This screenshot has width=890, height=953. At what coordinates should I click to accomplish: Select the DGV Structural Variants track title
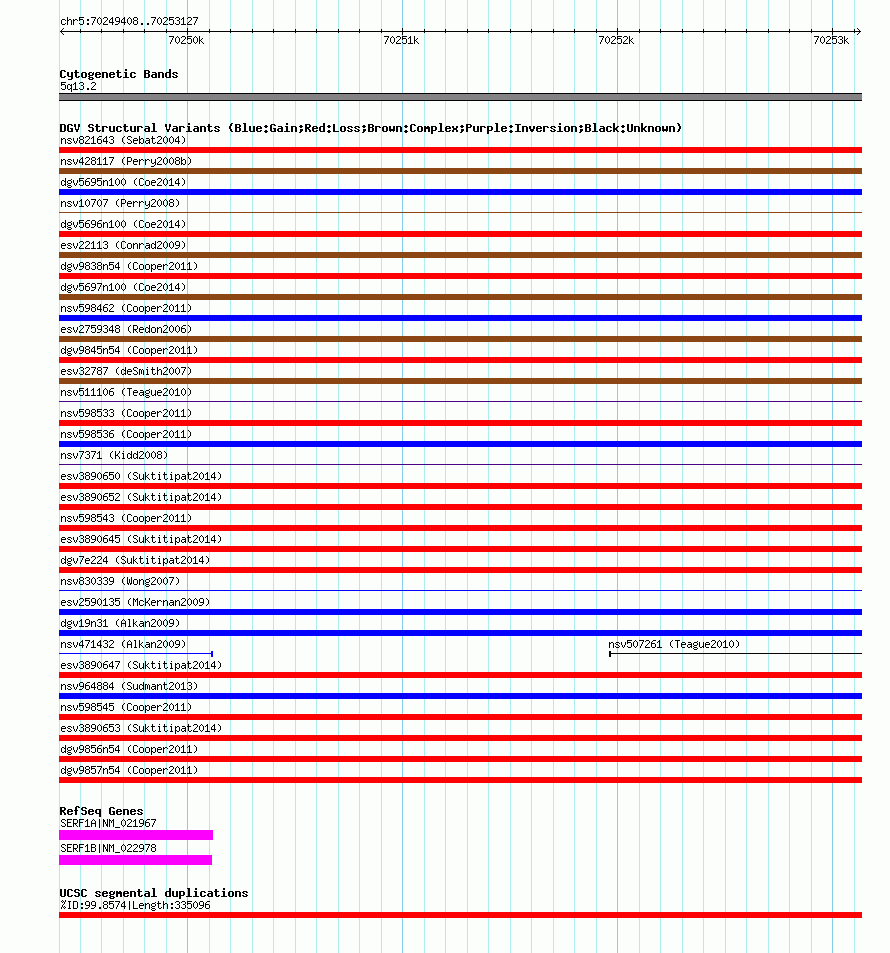pos(370,128)
